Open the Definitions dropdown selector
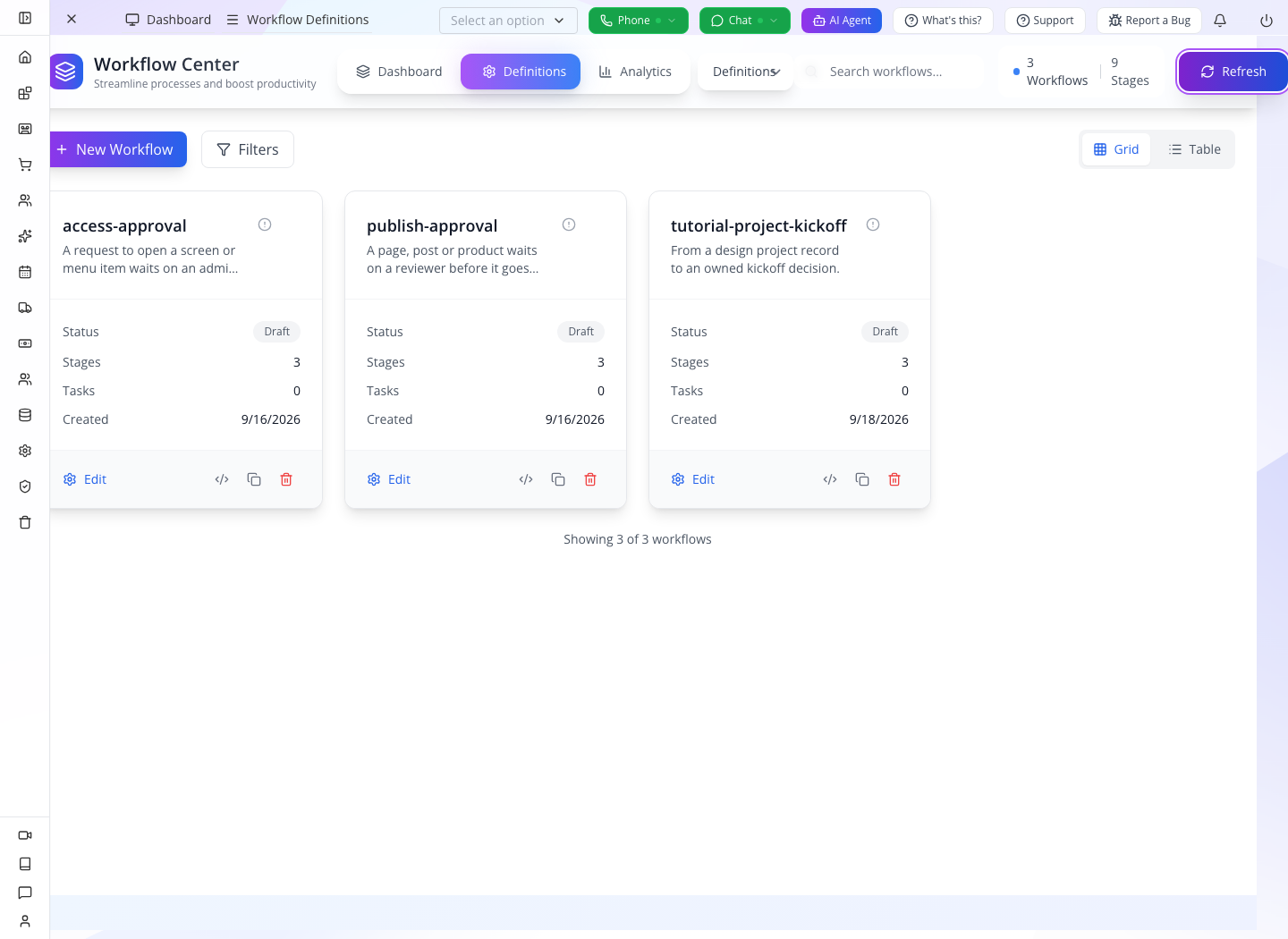 [x=746, y=72]
